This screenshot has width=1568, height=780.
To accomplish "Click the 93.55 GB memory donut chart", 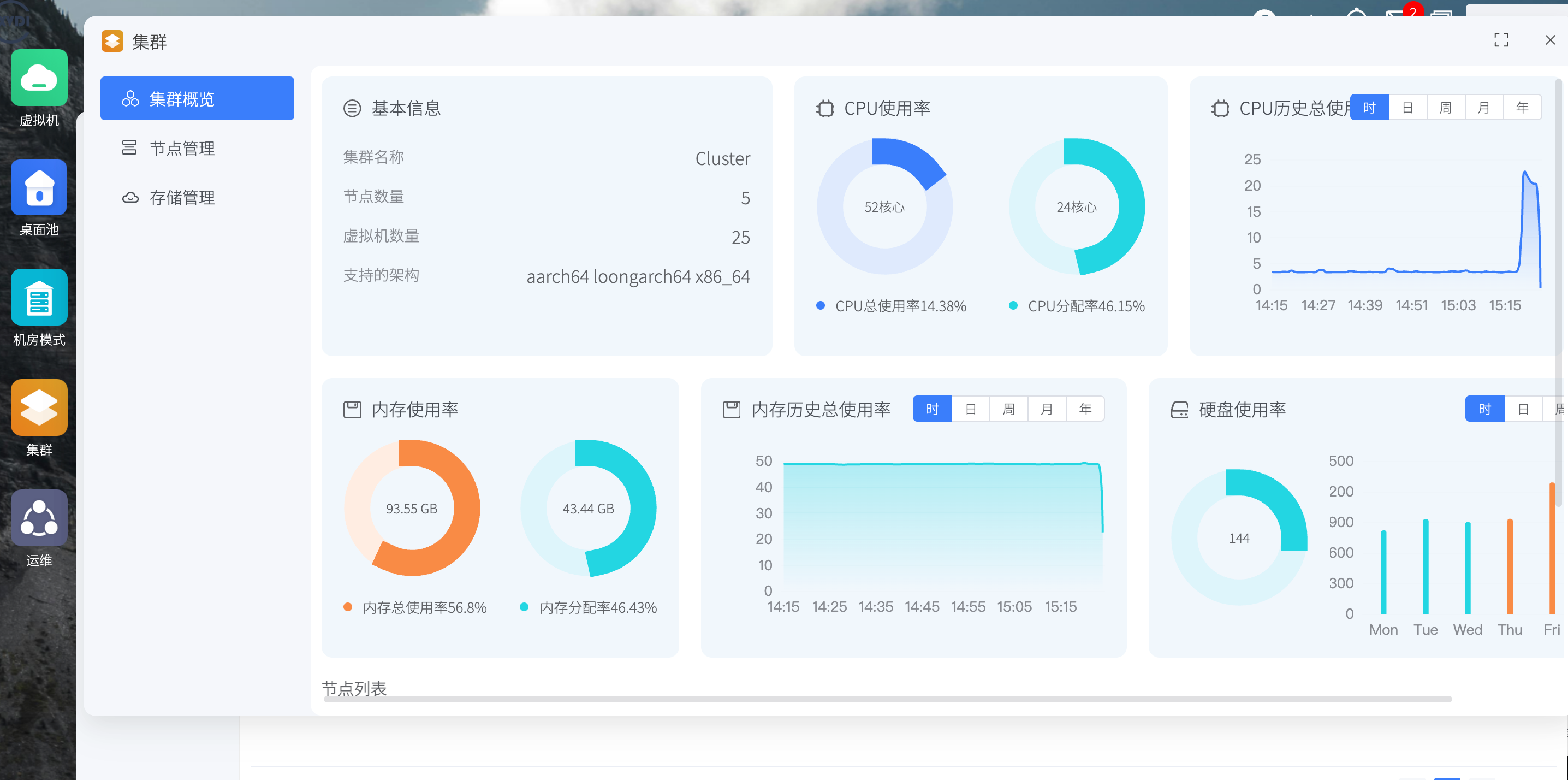I will (412, 509).
